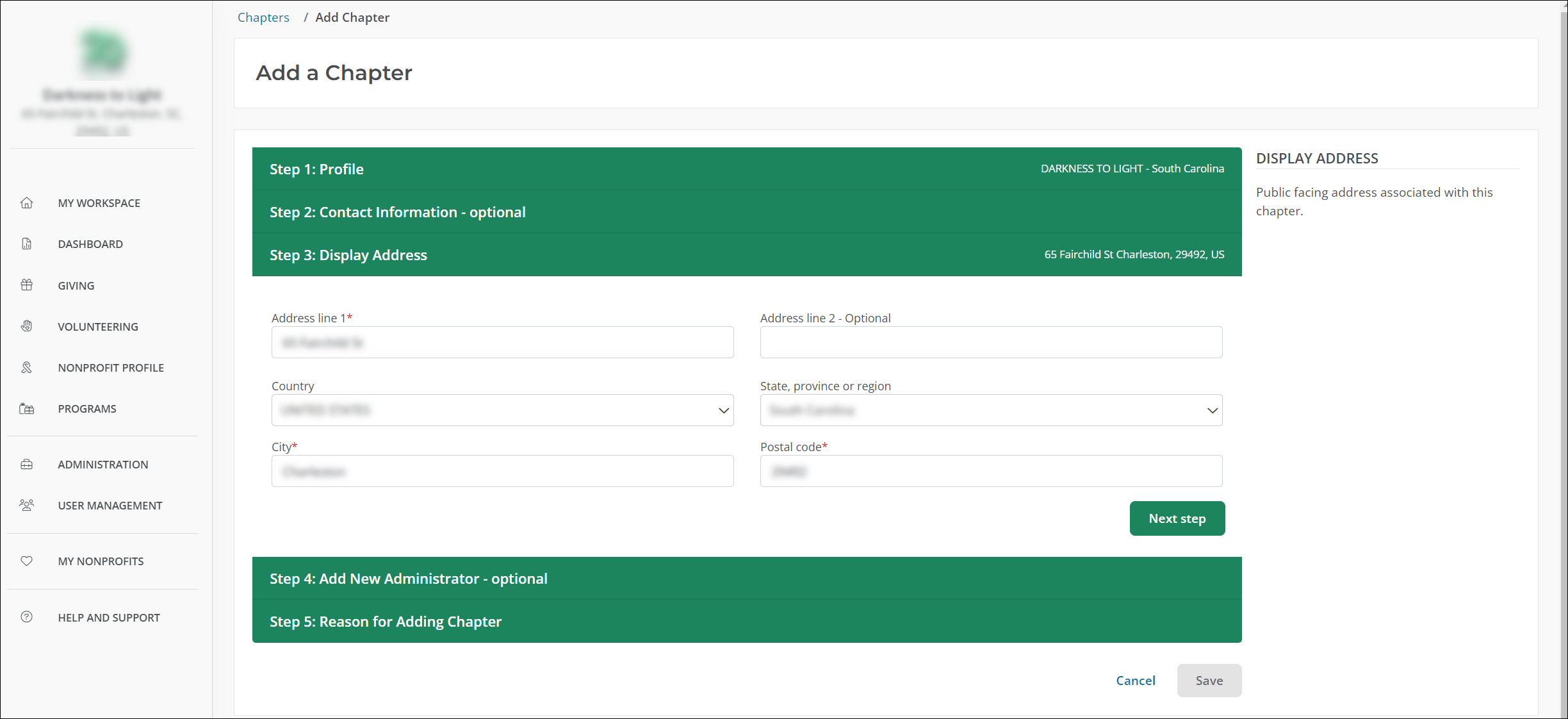
Task: Click the Administration briefcase icon
Action: tap(26, 465)
